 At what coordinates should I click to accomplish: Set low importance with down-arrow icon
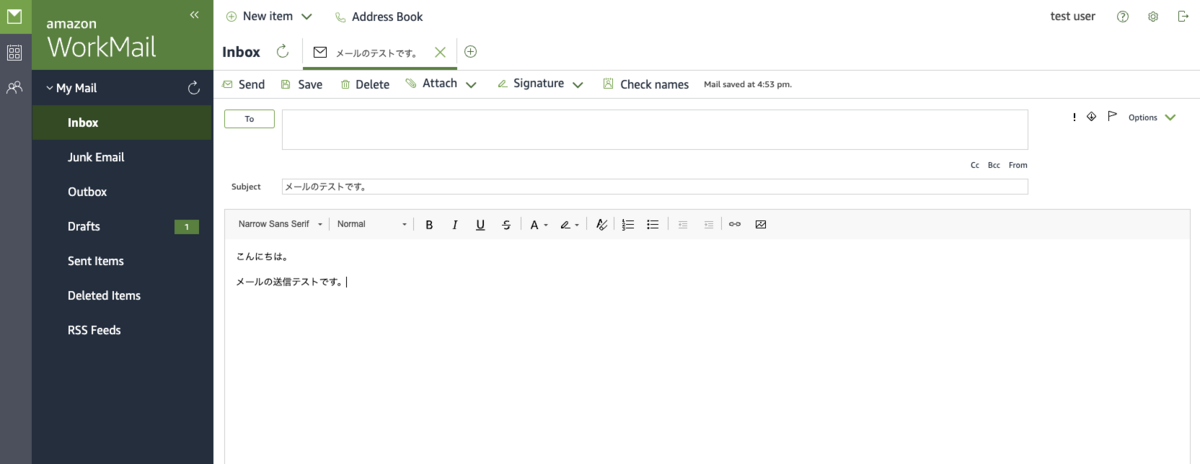point(1091,117)
